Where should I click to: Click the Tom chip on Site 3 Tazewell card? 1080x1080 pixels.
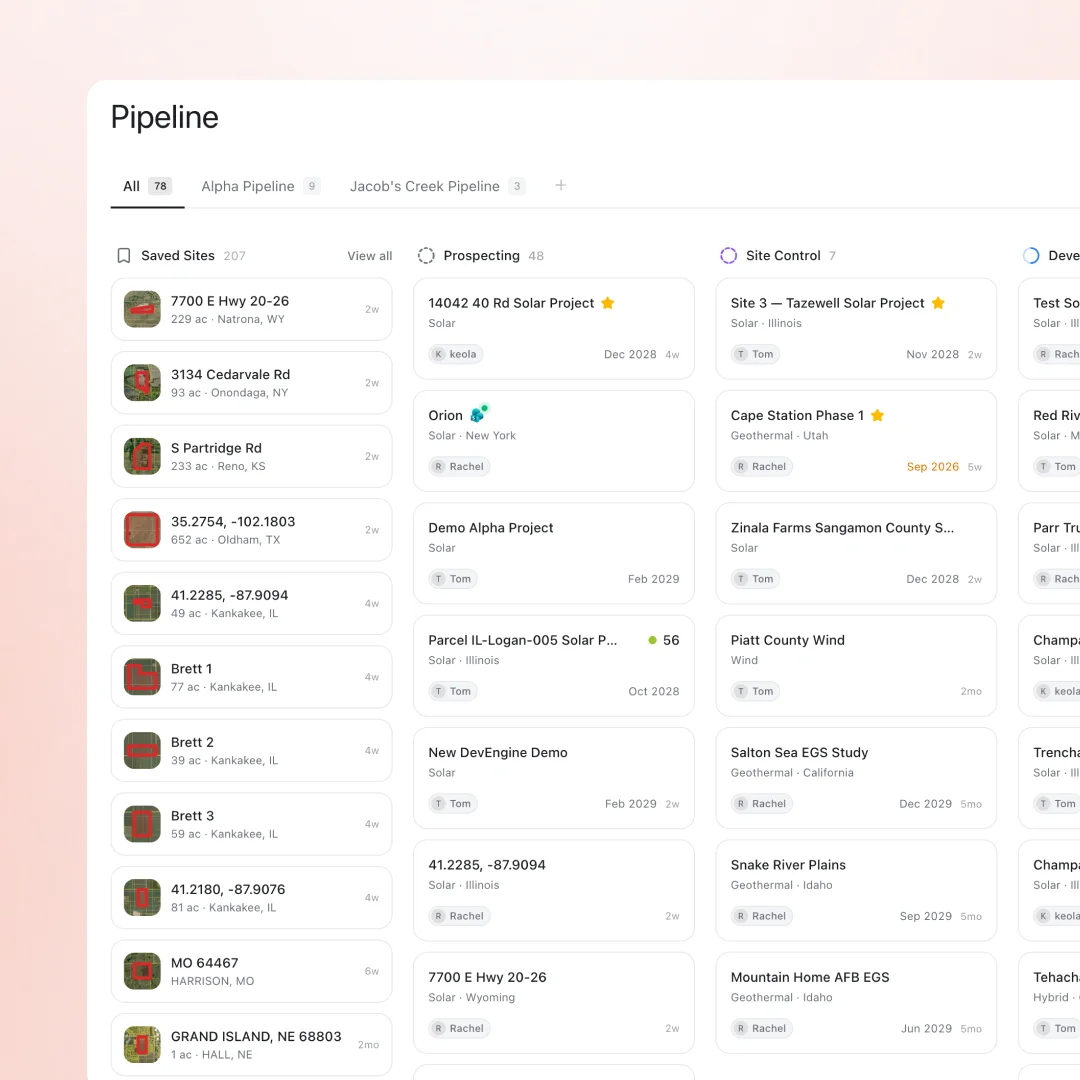(756, 354)
